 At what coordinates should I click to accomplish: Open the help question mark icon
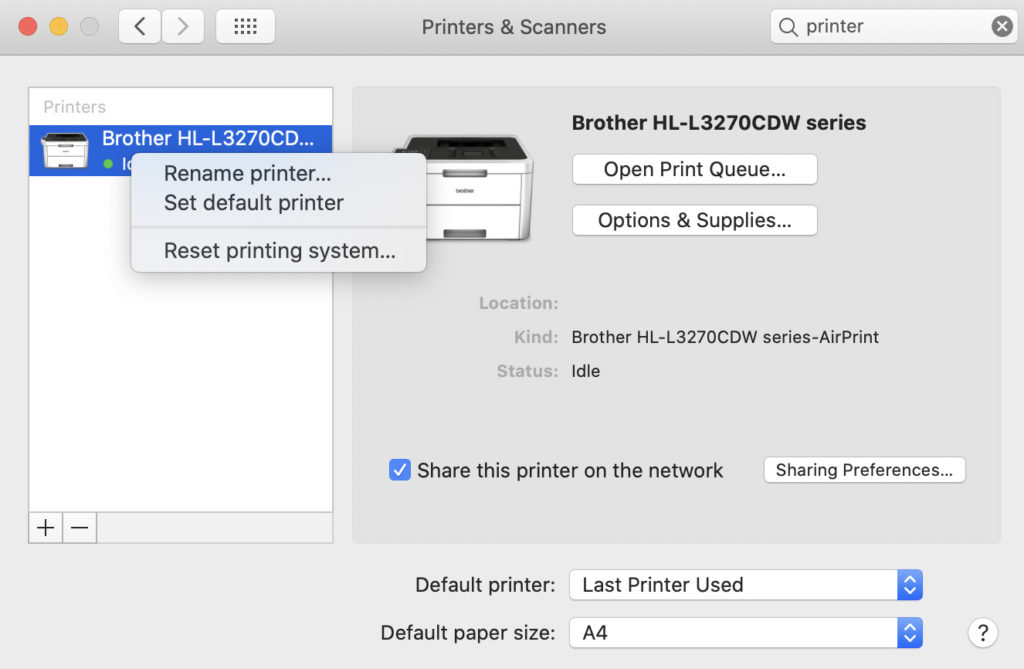pos(983,633)
